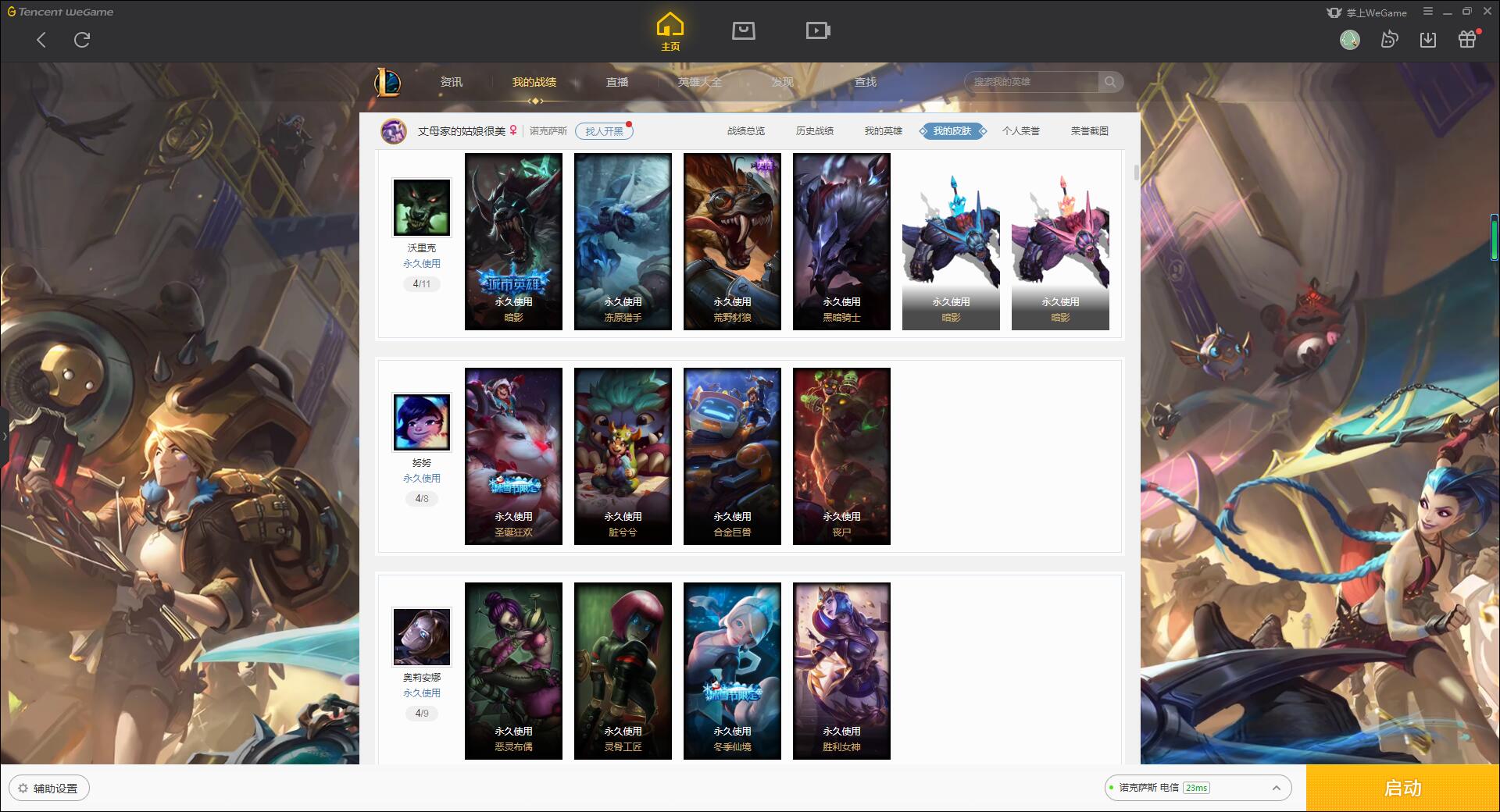Open the 合金巨兽 skin card

[x=732, y=456]
